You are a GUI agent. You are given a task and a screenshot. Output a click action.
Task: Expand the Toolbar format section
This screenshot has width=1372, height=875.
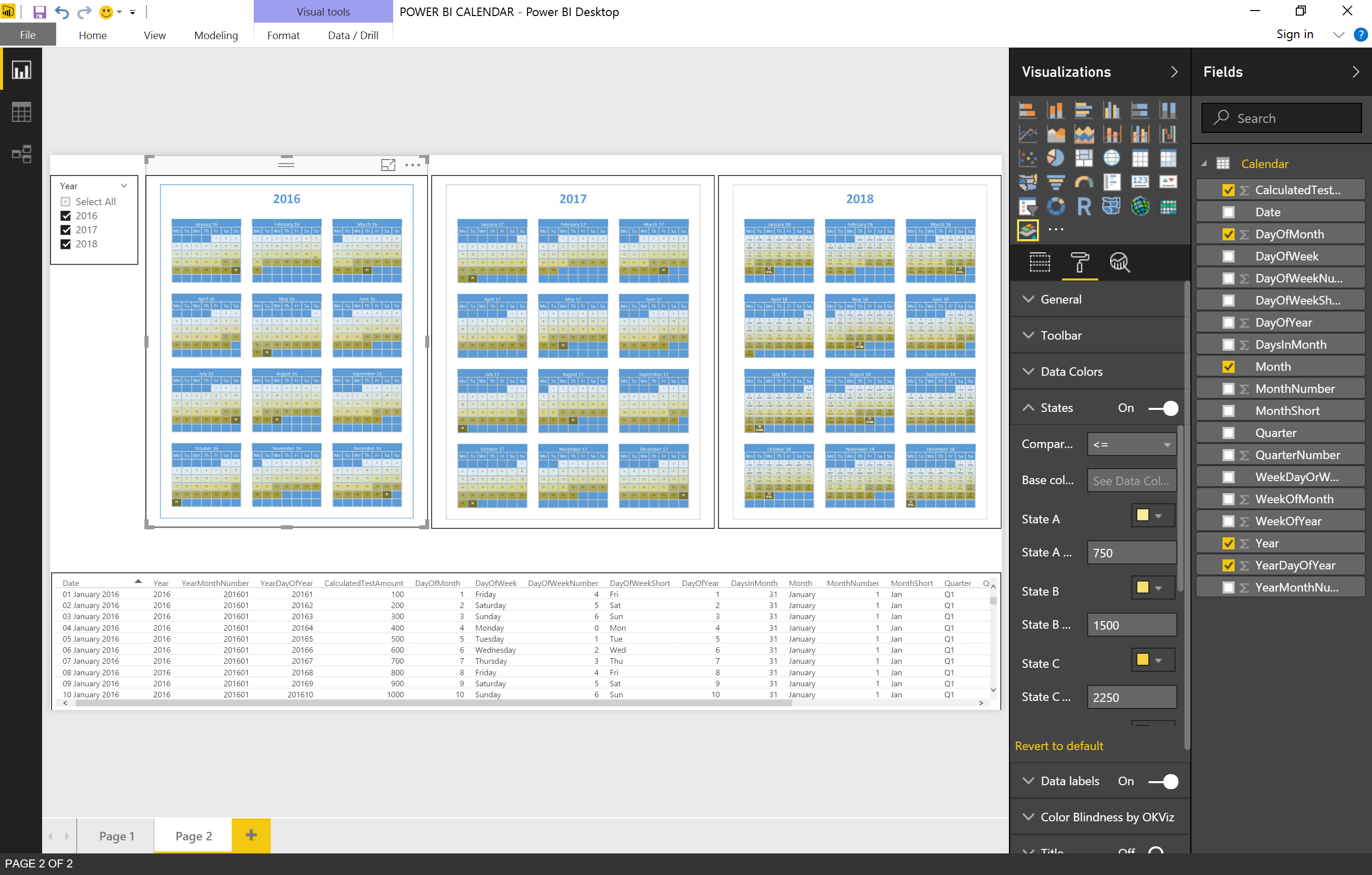click(1060, 335)
